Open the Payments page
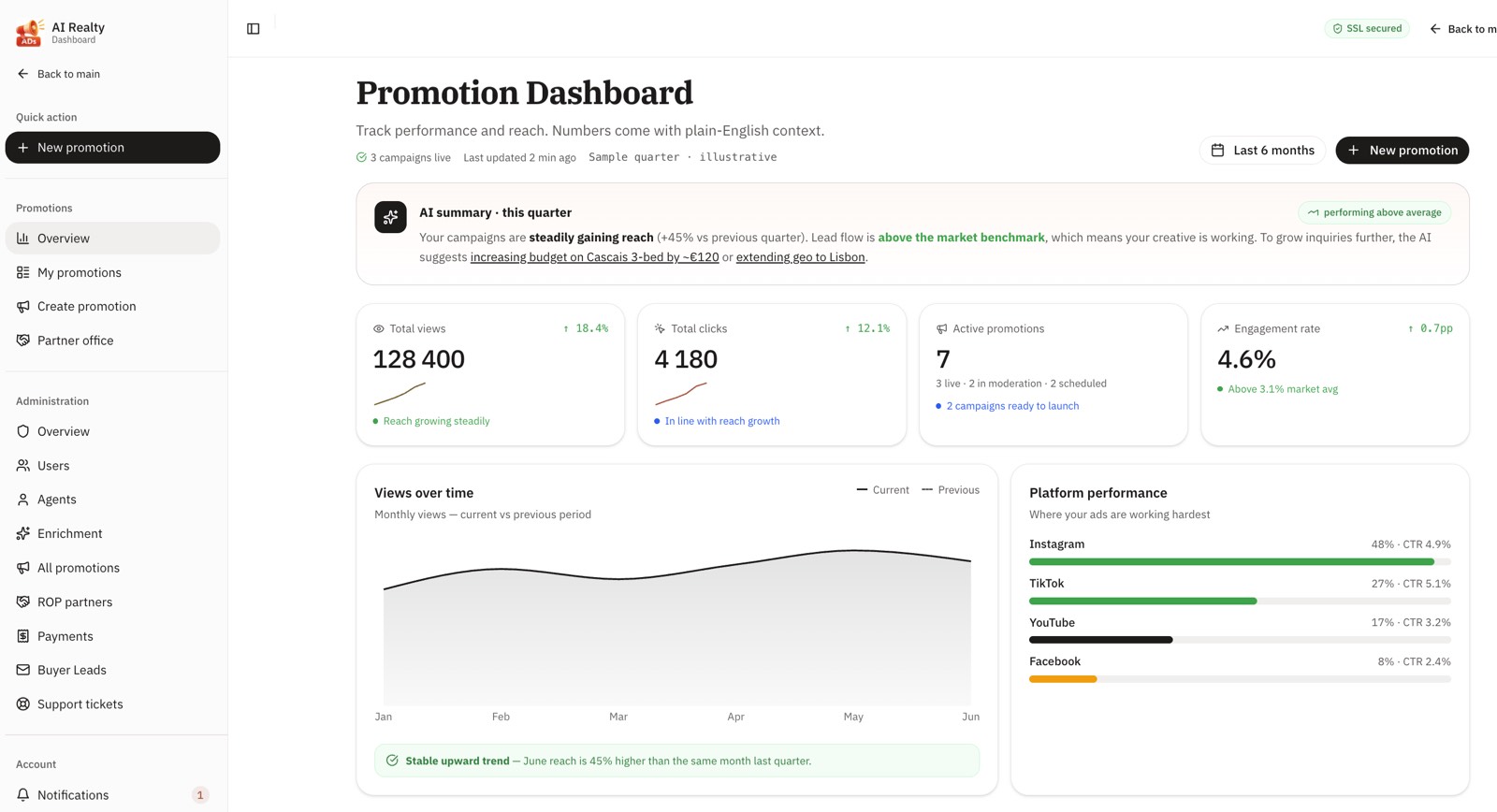Screen dimensions: 1497x812 tap(112, 636)
